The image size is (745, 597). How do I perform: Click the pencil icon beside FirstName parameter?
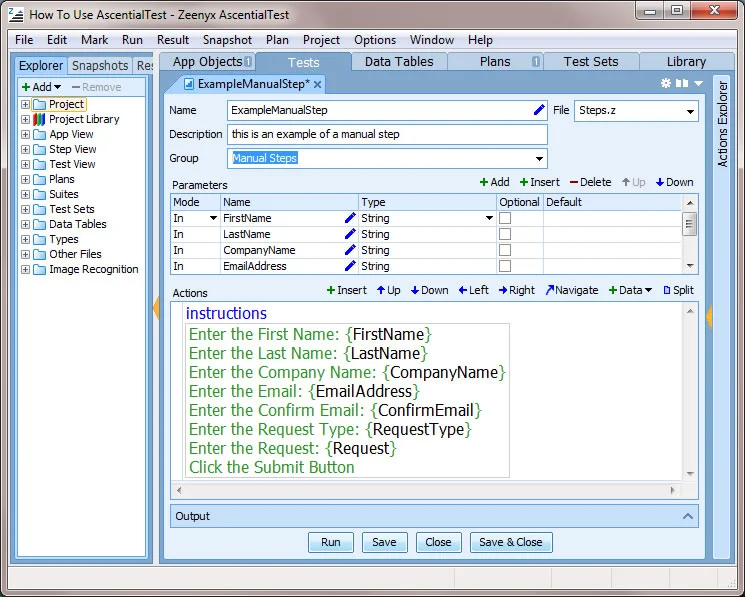(350, 218)
